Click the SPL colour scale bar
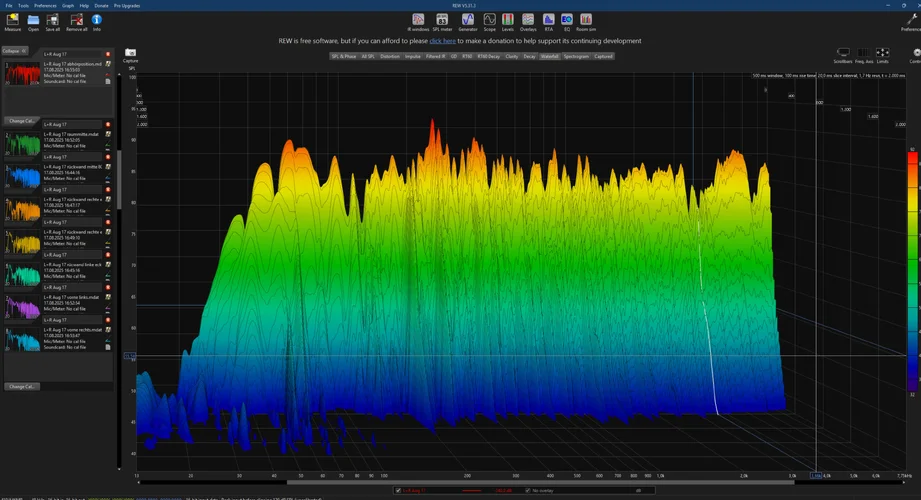921x500 pixels. pos(911,270)
